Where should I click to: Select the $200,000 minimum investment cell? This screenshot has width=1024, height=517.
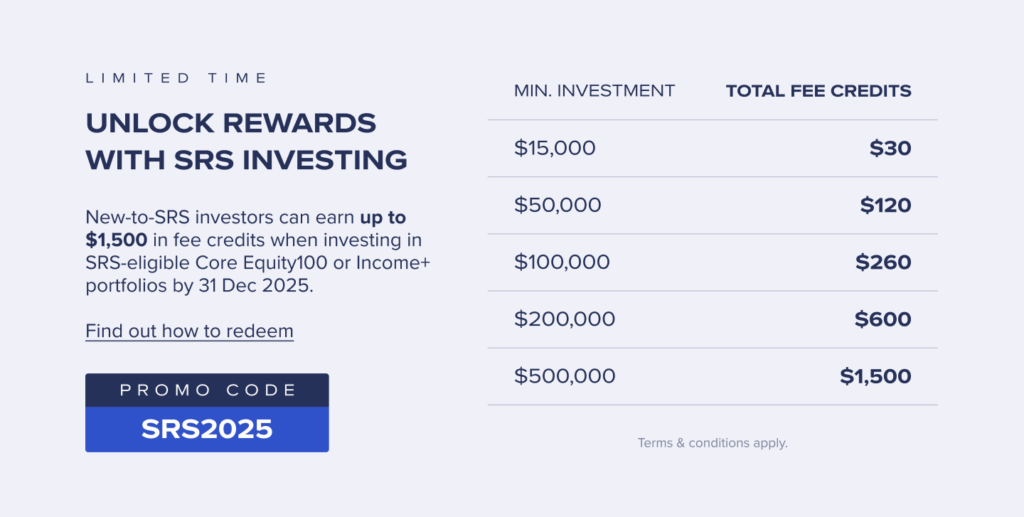[x=564, y=319]
